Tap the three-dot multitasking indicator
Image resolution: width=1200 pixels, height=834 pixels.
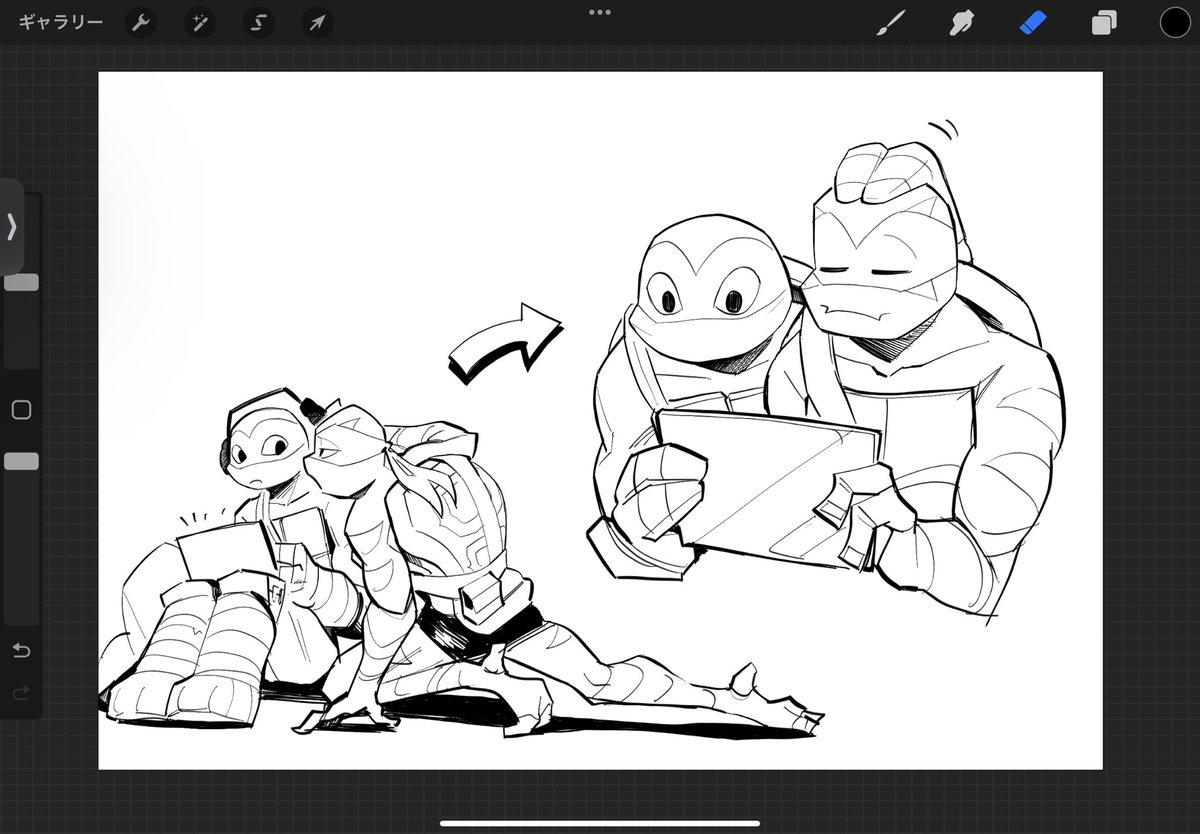click(600, 12)
